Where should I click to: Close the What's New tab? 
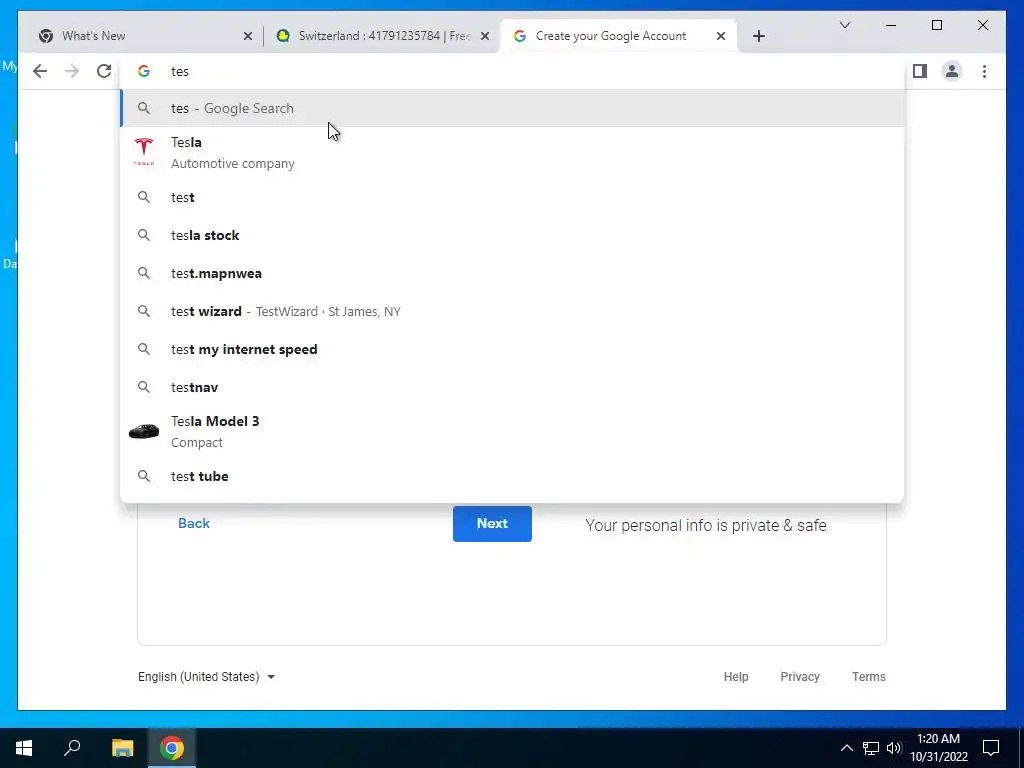pos(248,36)
